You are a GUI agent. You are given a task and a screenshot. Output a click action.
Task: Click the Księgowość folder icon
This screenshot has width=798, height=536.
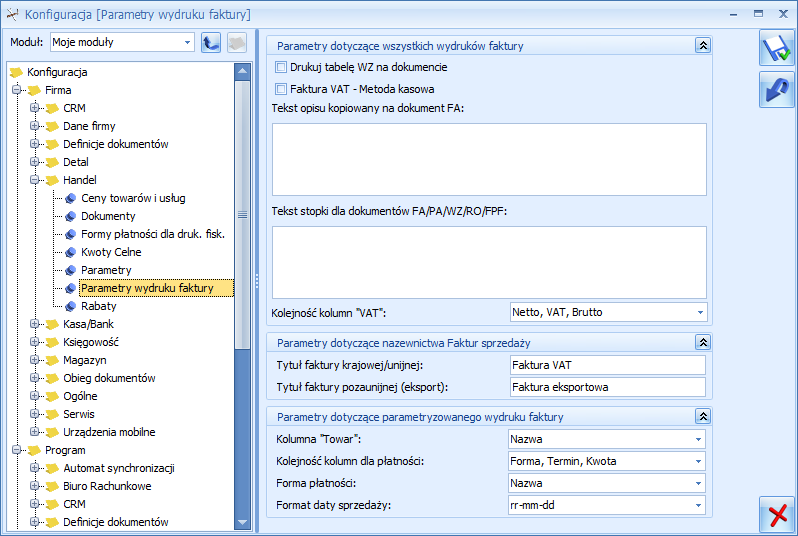tap(52, 342)
